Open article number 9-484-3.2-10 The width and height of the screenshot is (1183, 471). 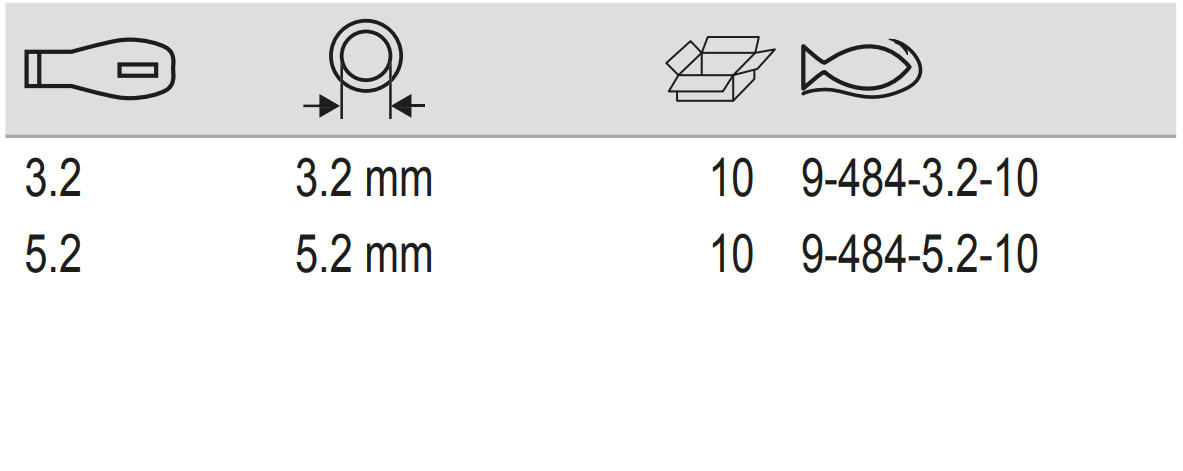point(919,181)
